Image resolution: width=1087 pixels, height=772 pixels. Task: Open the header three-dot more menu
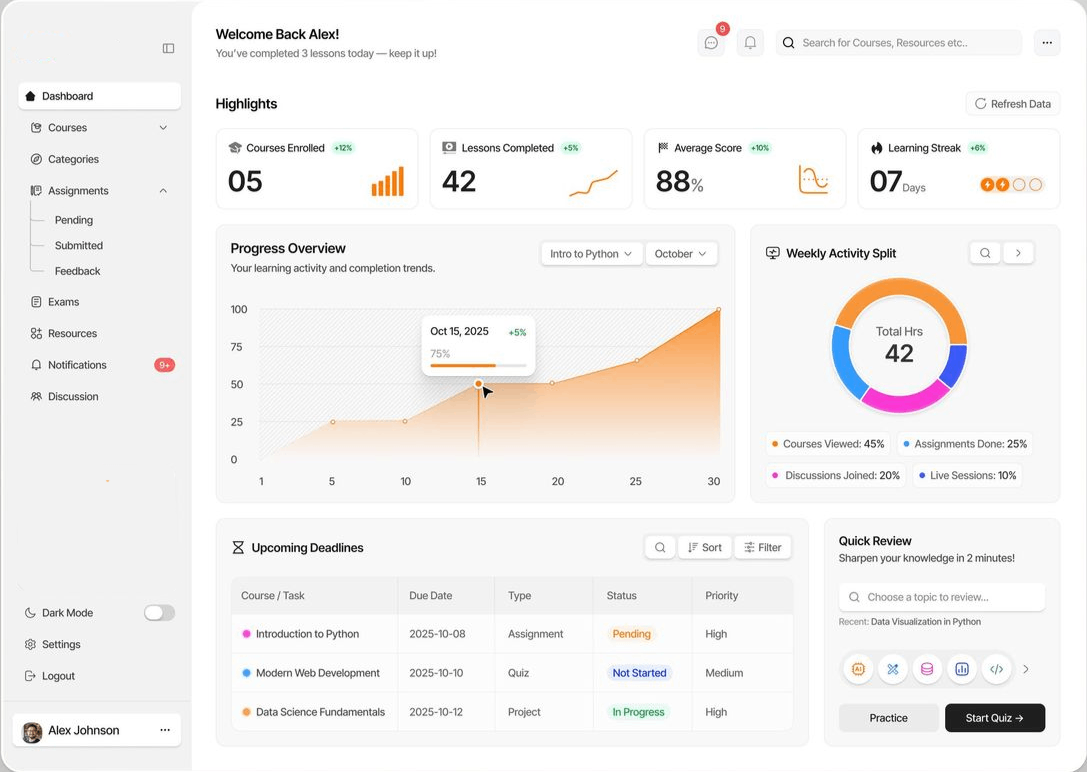coord(1047,43)
